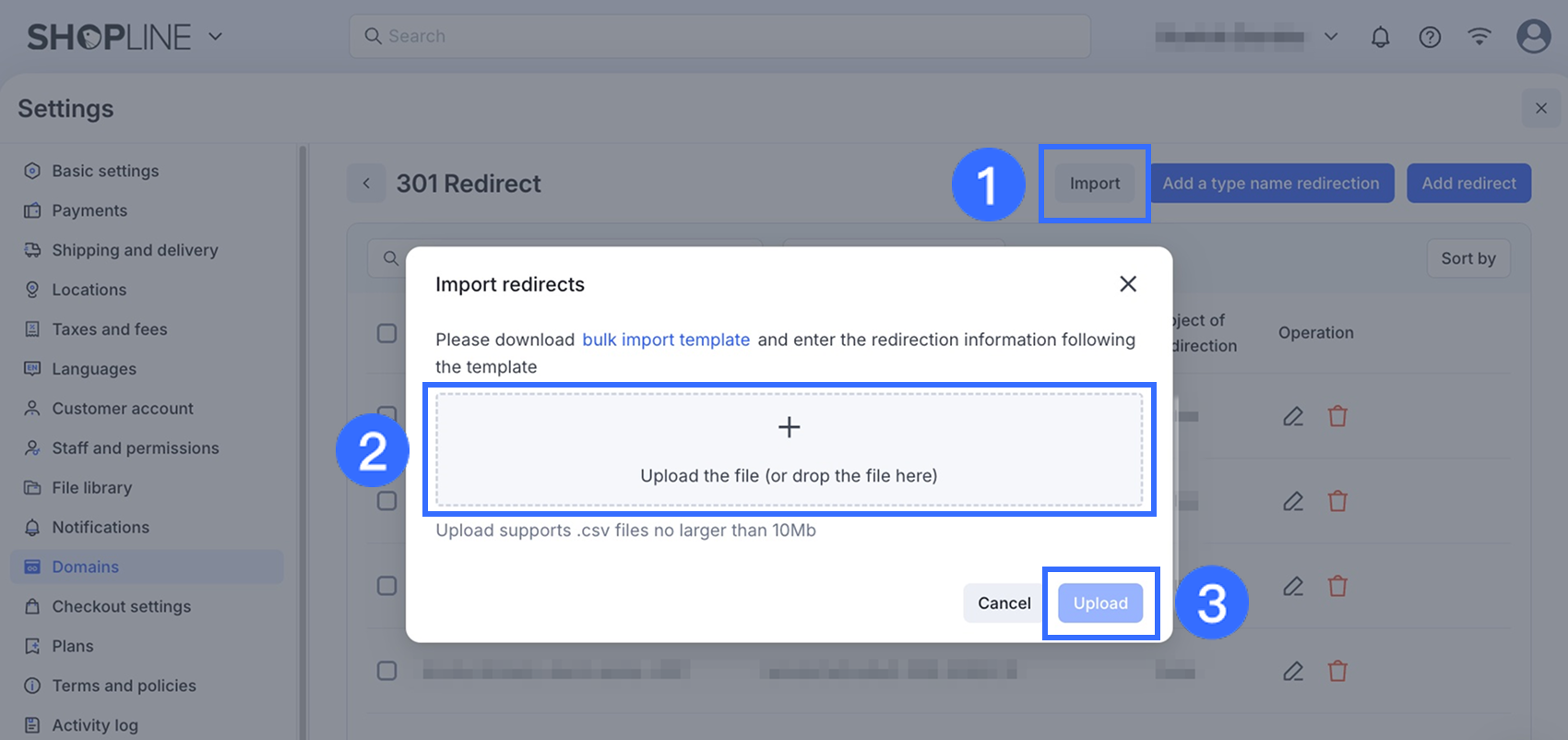Select Checkout settings in the sidebar

click(x=121, y=606)
